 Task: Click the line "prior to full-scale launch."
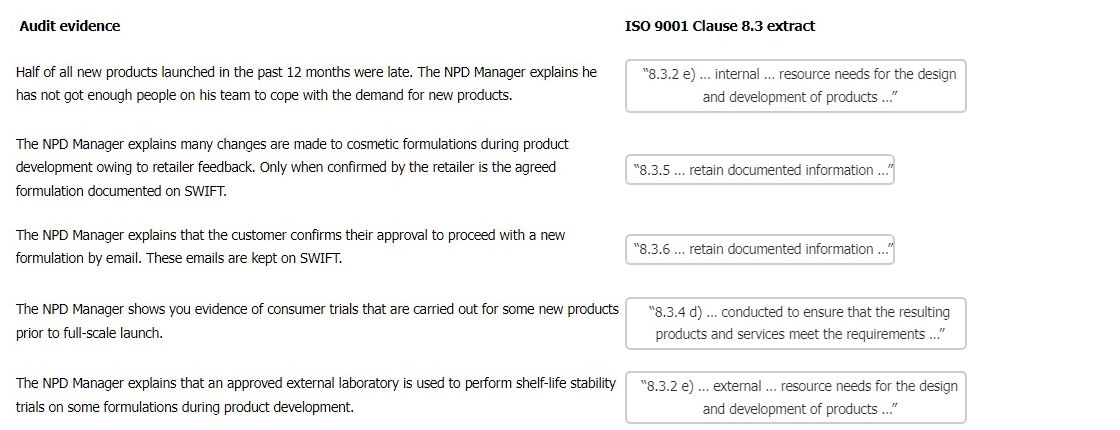[x=89, y=333]
